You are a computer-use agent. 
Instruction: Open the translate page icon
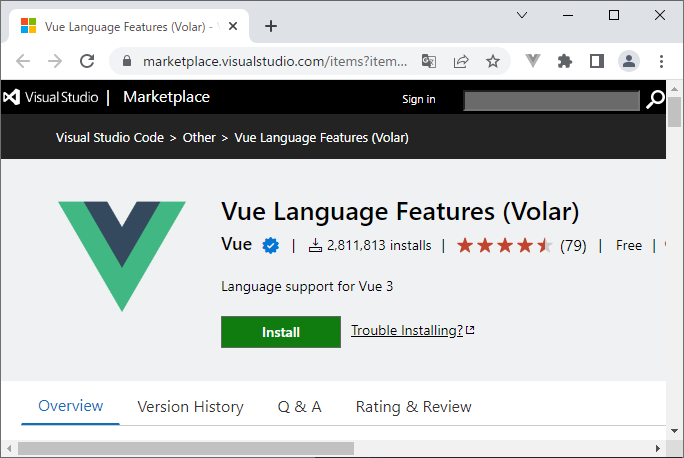click(x=429, y=61)
